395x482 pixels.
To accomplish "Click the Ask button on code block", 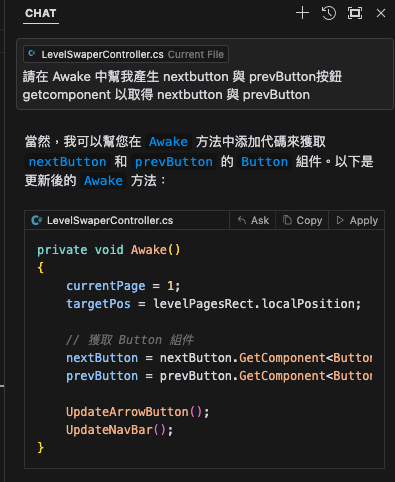I will coord(253,220).
